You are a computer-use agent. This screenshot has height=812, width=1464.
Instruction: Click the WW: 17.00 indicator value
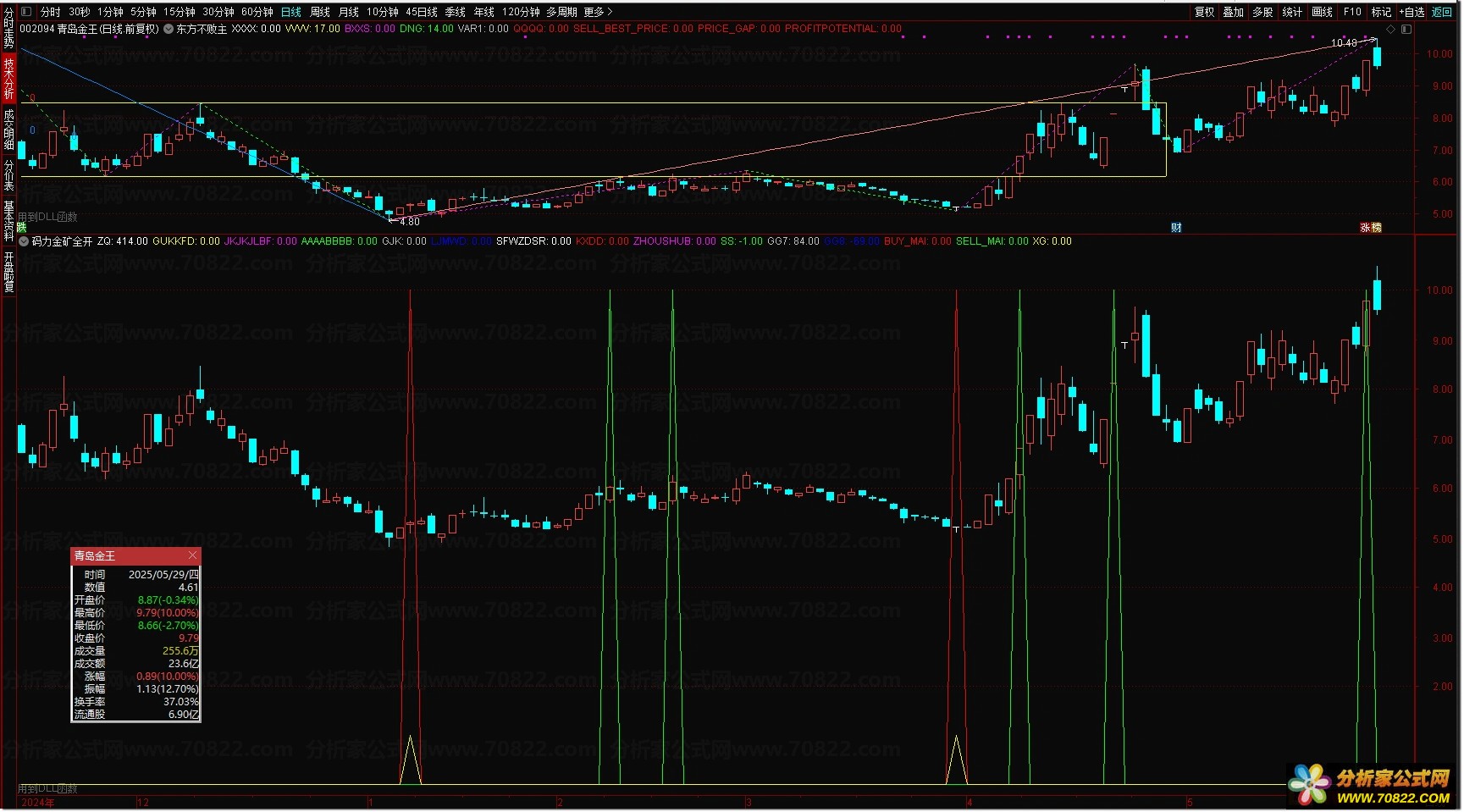pyautogui.click(x=313, y=29)
